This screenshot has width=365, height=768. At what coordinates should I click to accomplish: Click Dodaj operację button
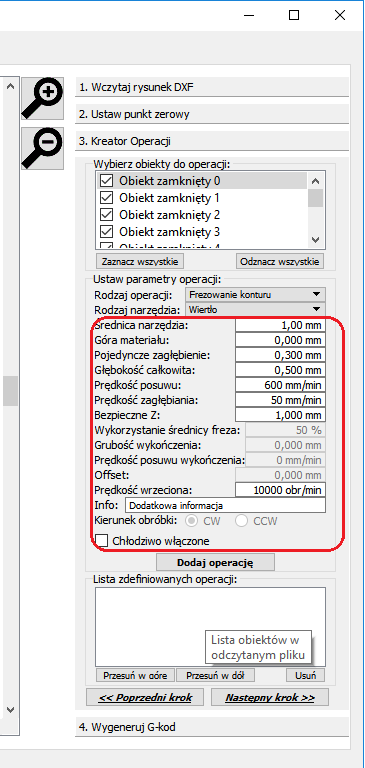[215, 562]
